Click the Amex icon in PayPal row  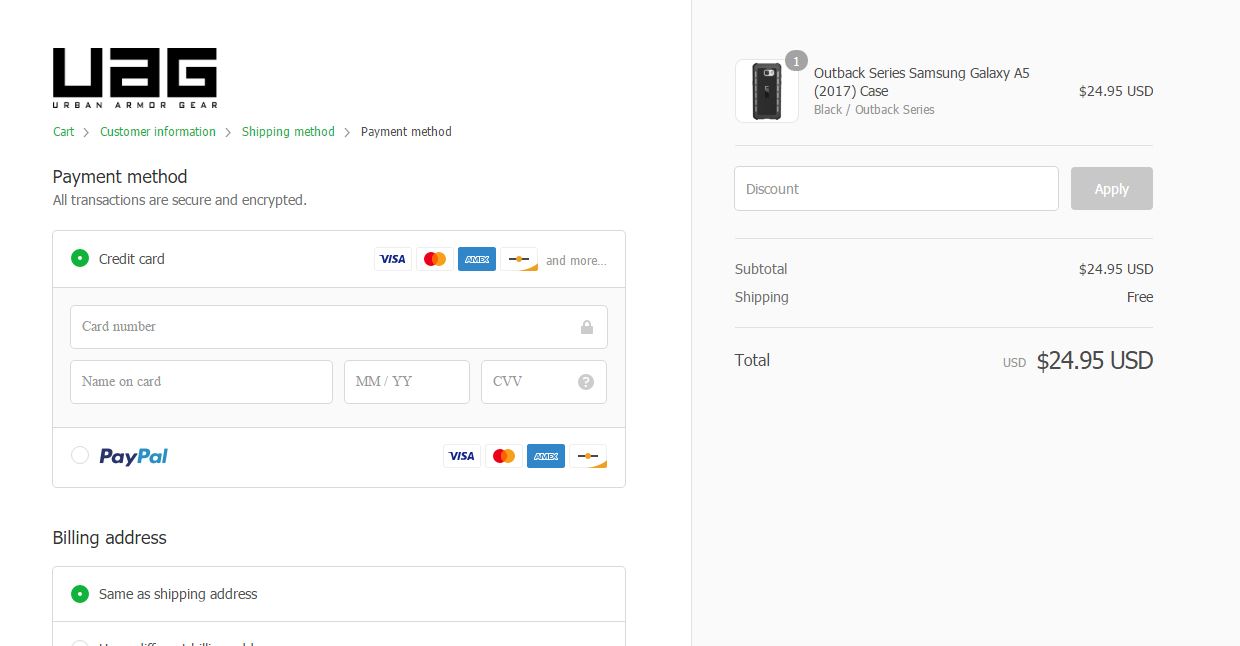tap(546, 456)
